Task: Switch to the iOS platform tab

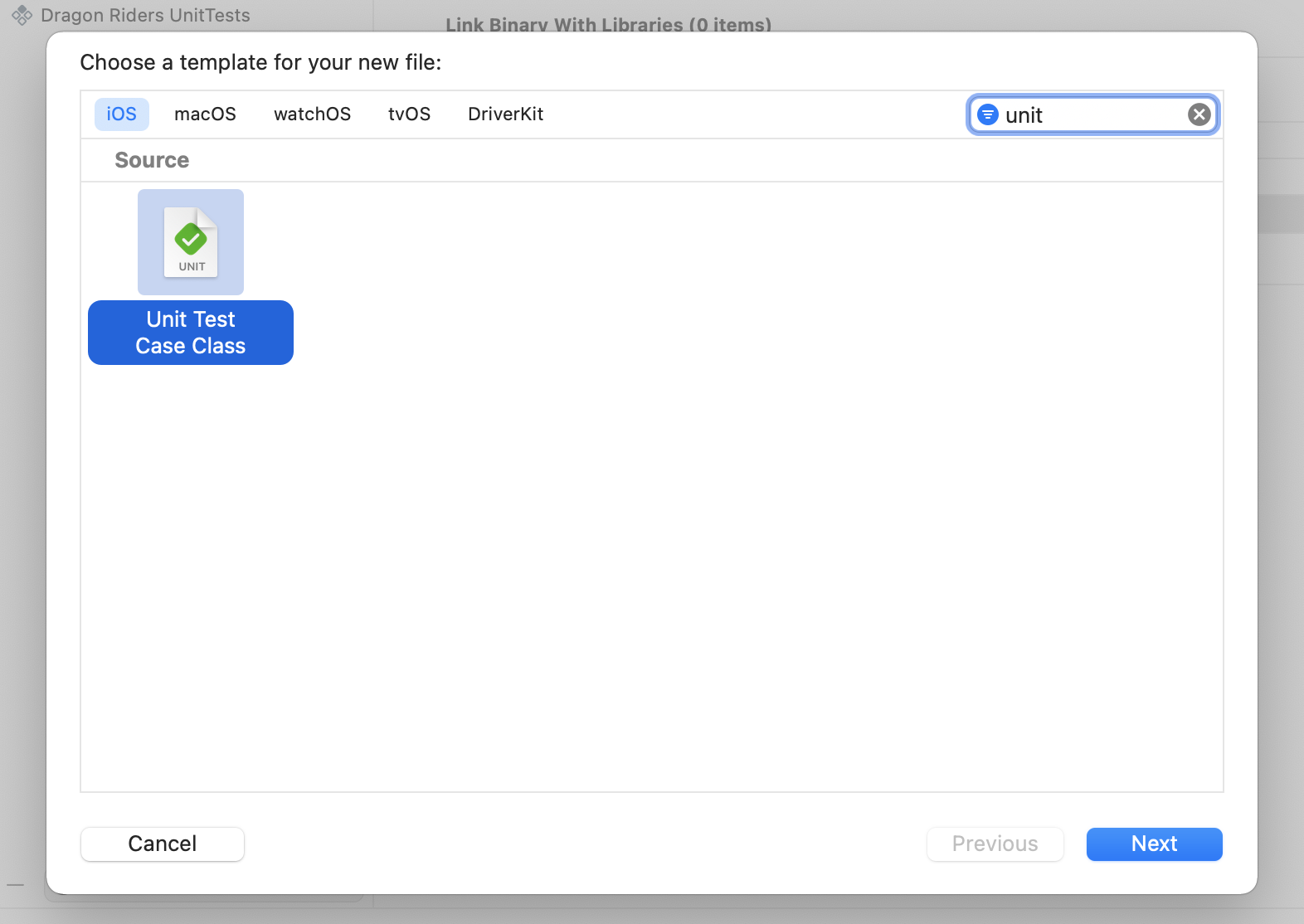Action: 122,114
